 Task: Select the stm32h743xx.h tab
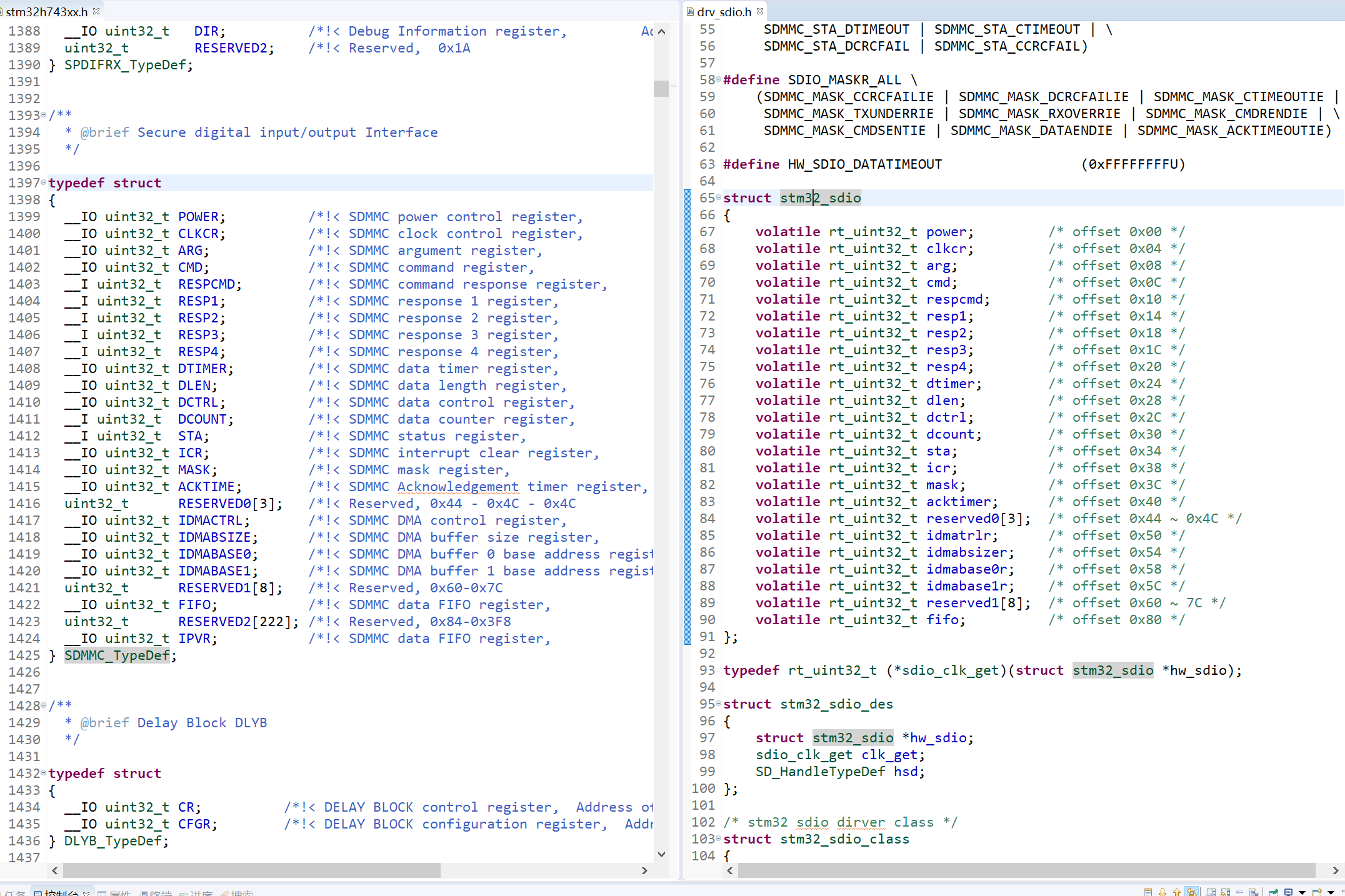pos(46,11)
